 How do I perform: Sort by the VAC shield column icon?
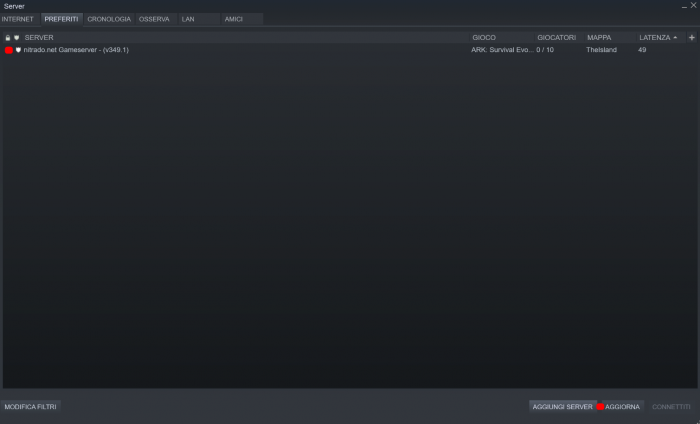pyautogui.click(x=17, y=38)
